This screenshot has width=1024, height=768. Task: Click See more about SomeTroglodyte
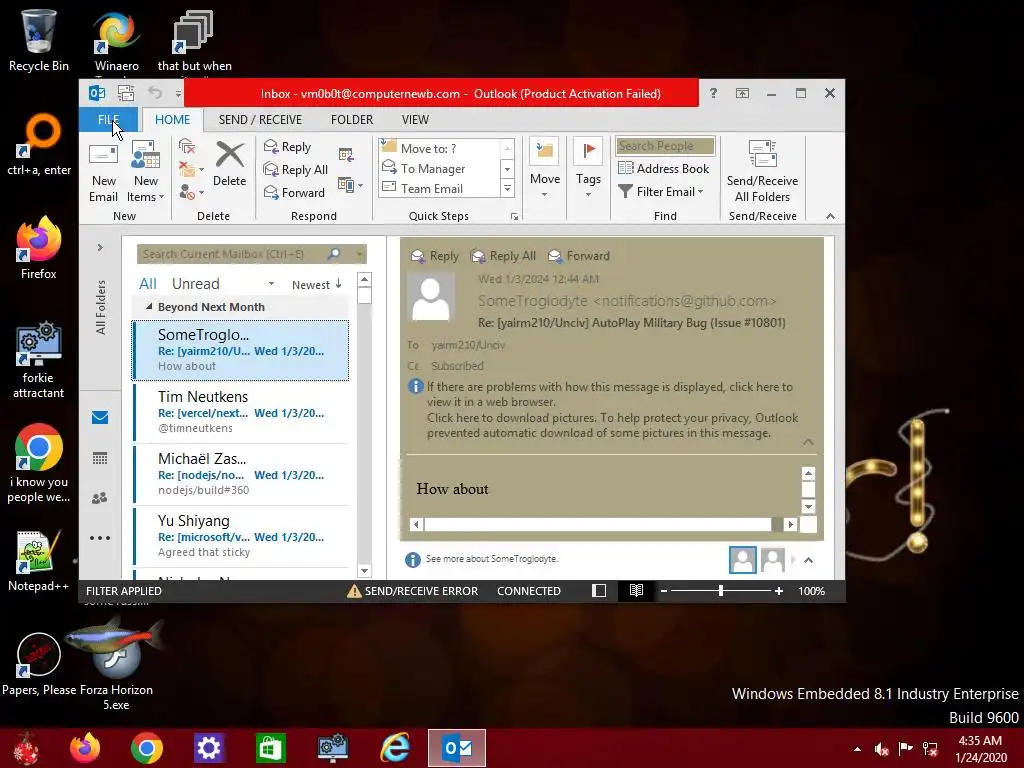491,559
